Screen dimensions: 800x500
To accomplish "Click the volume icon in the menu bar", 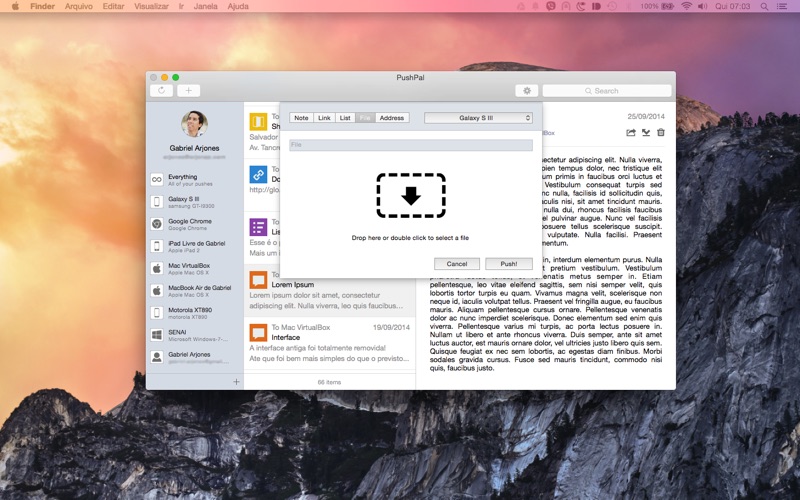I will point(703,6).
